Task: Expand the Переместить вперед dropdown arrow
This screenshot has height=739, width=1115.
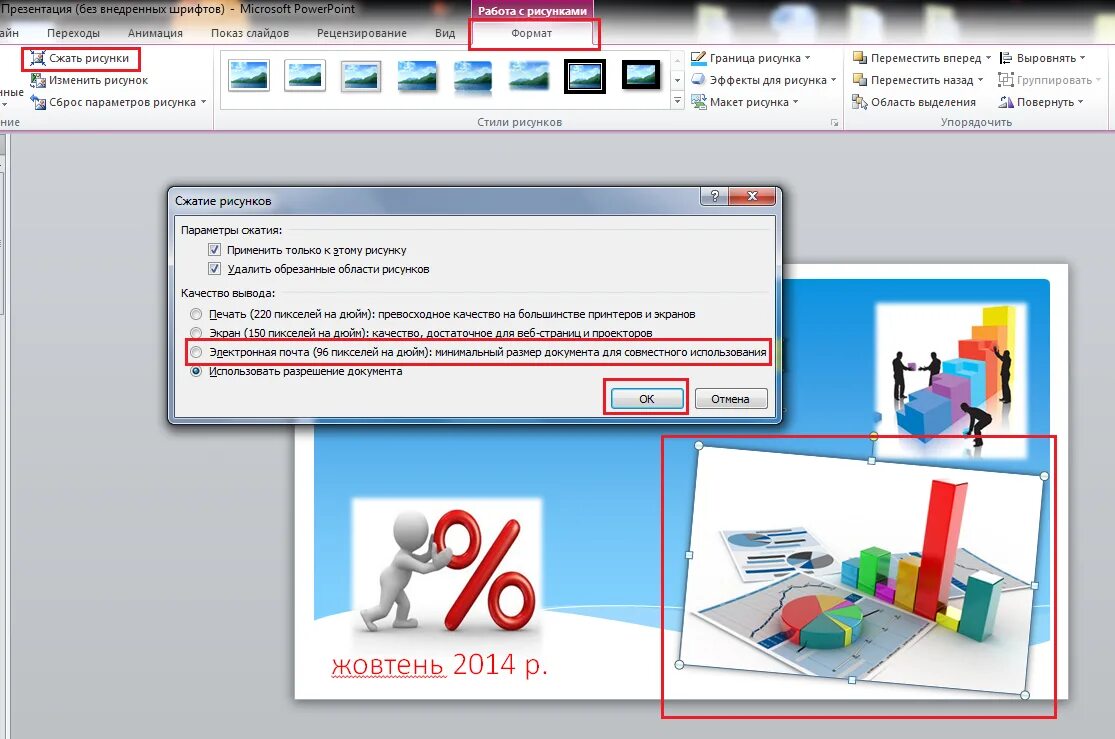Action: coord(988,58)
